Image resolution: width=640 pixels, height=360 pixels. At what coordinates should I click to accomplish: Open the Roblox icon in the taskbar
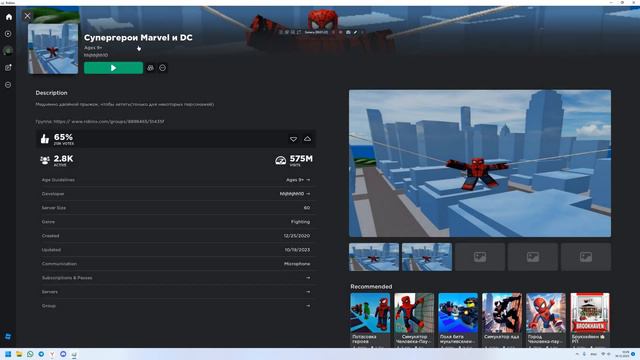tap(74, 354)
